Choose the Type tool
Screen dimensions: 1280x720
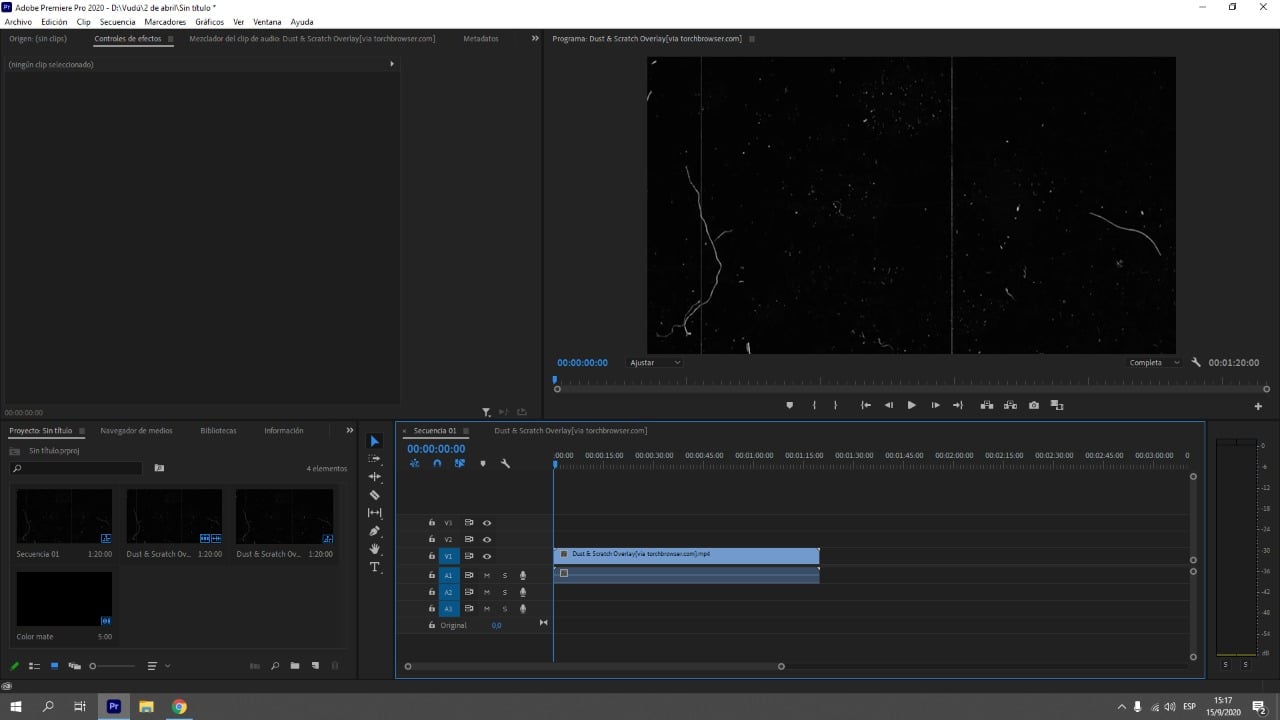point(375,566)
